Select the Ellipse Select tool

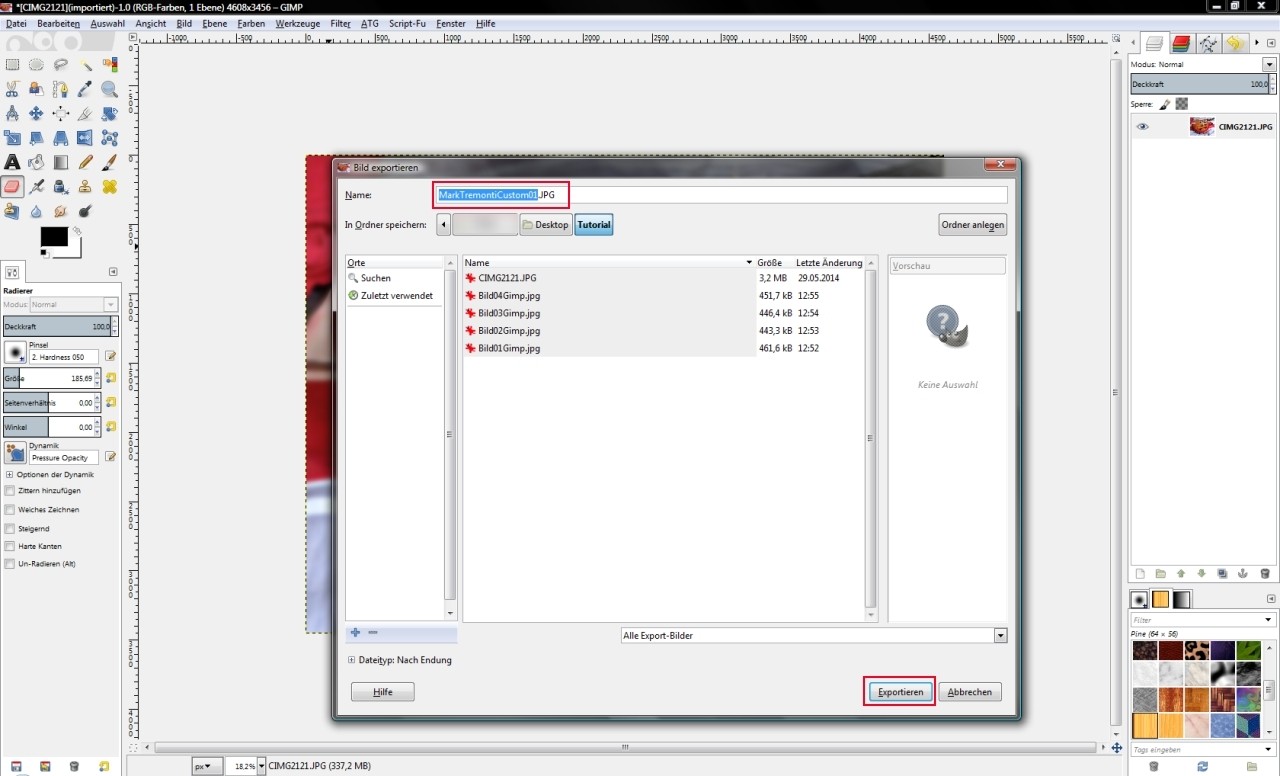pos(36,64)
